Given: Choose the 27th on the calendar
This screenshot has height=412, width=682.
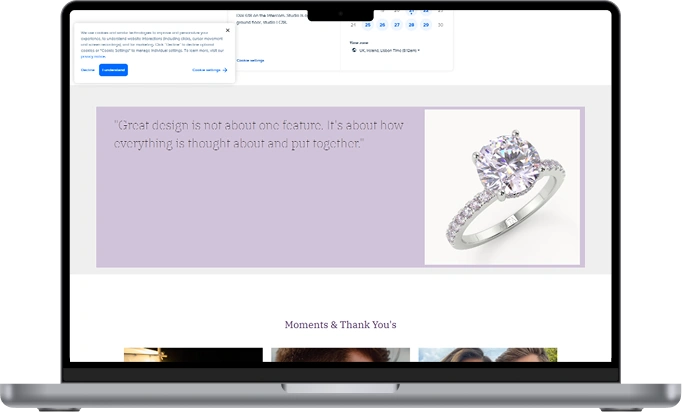Looking at the screenshot, I should [x=397, y=25].
